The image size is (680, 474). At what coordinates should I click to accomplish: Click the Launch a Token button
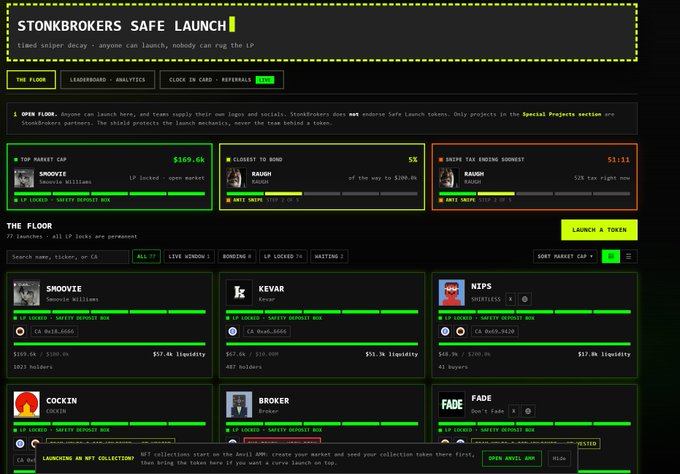coord(599,230)
